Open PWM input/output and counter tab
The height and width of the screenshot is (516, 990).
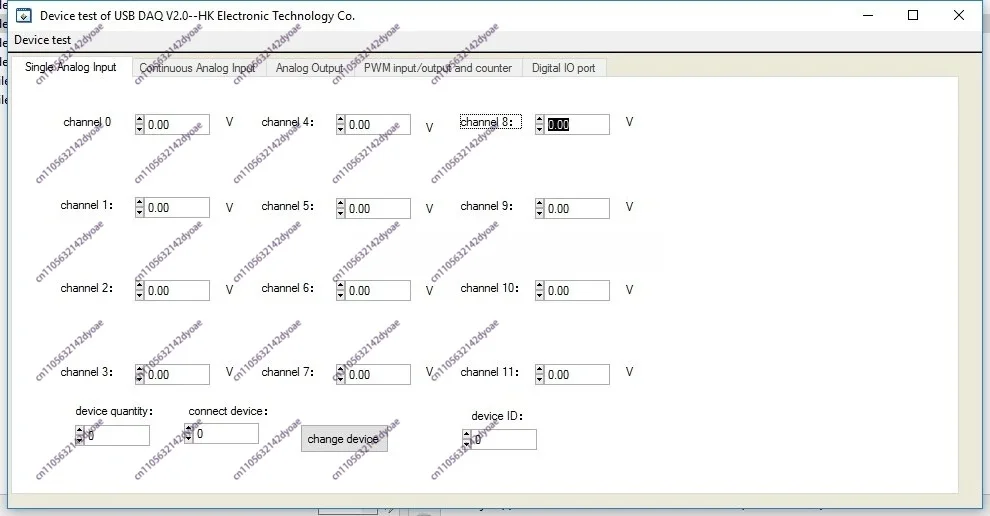pyautogui.click(x=438, y=68)
